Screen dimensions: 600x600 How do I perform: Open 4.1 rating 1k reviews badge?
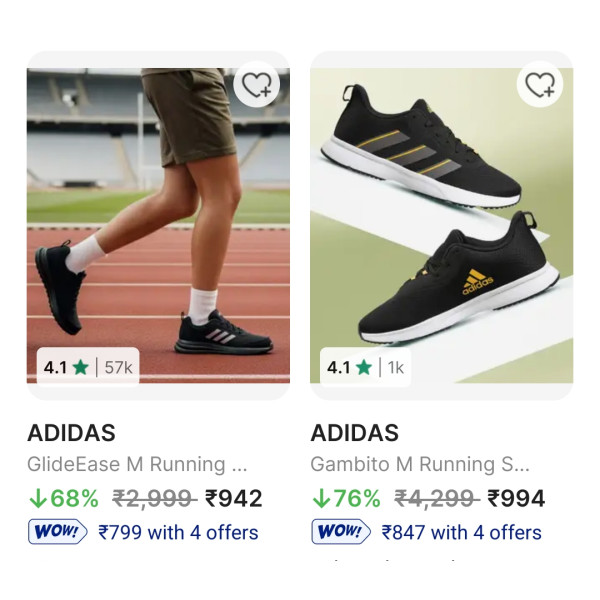pyautogui.click(x=365, y=367)
